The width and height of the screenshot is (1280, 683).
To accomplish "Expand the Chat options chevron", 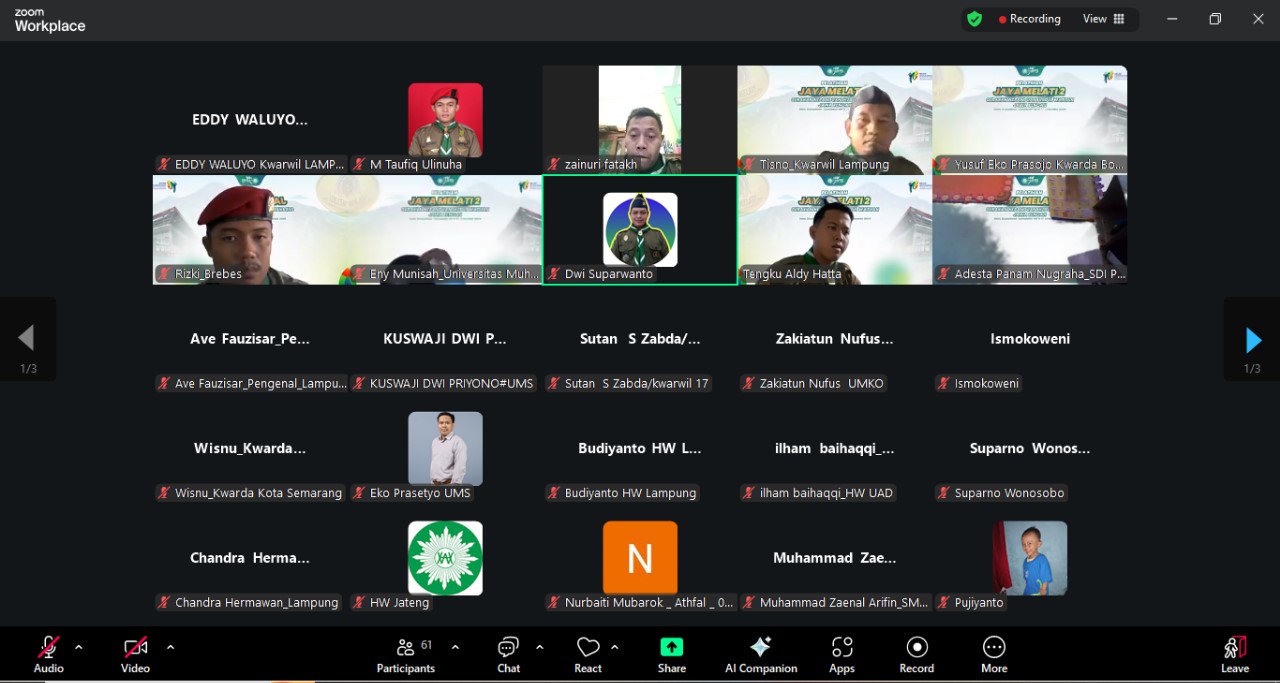I will 540,647.
